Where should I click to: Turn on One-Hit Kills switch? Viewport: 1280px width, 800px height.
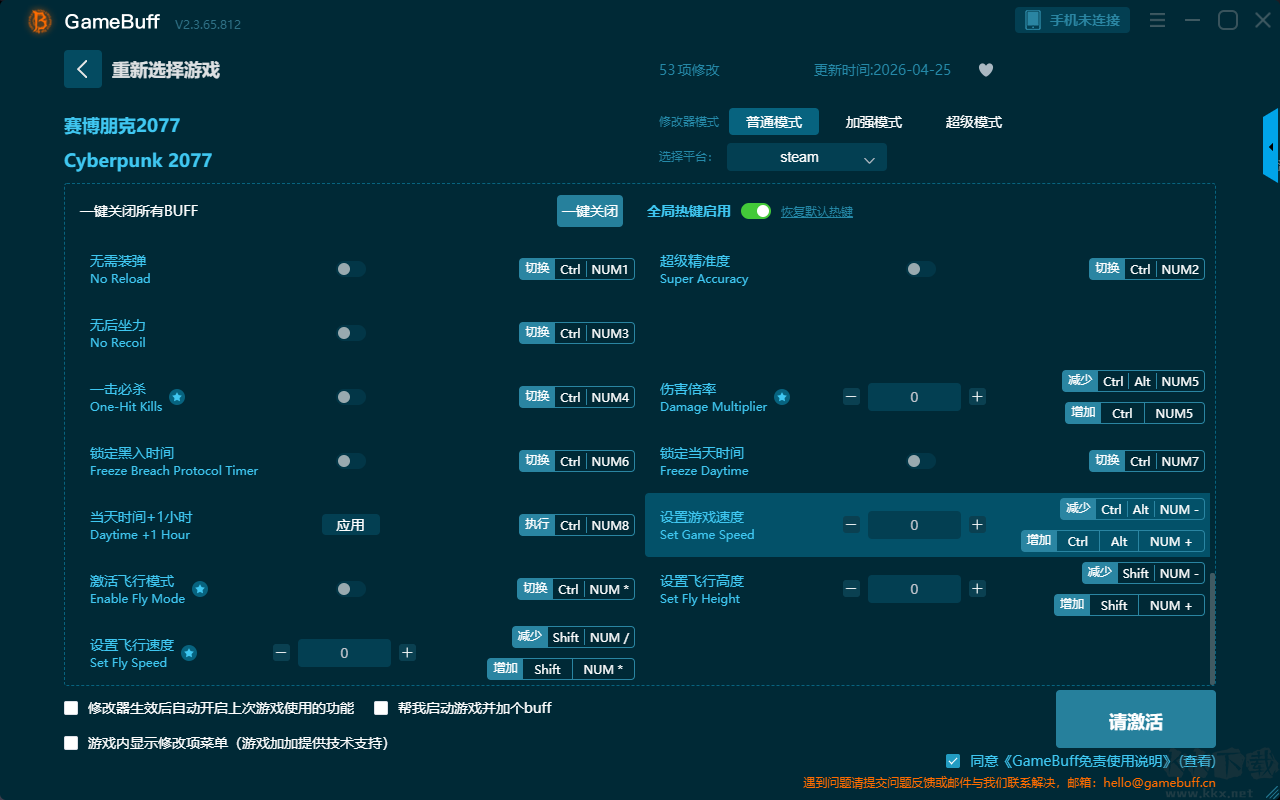tap(351, 397)
